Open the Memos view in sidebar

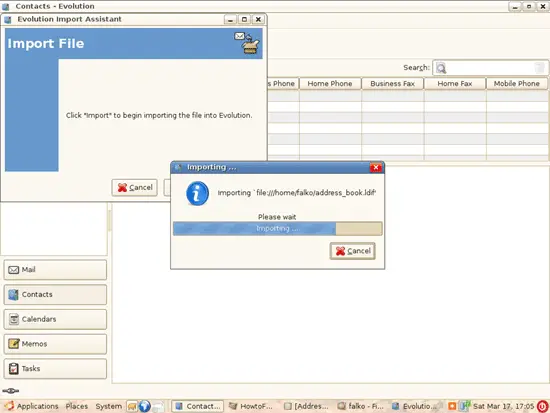[x=55, y=344]
